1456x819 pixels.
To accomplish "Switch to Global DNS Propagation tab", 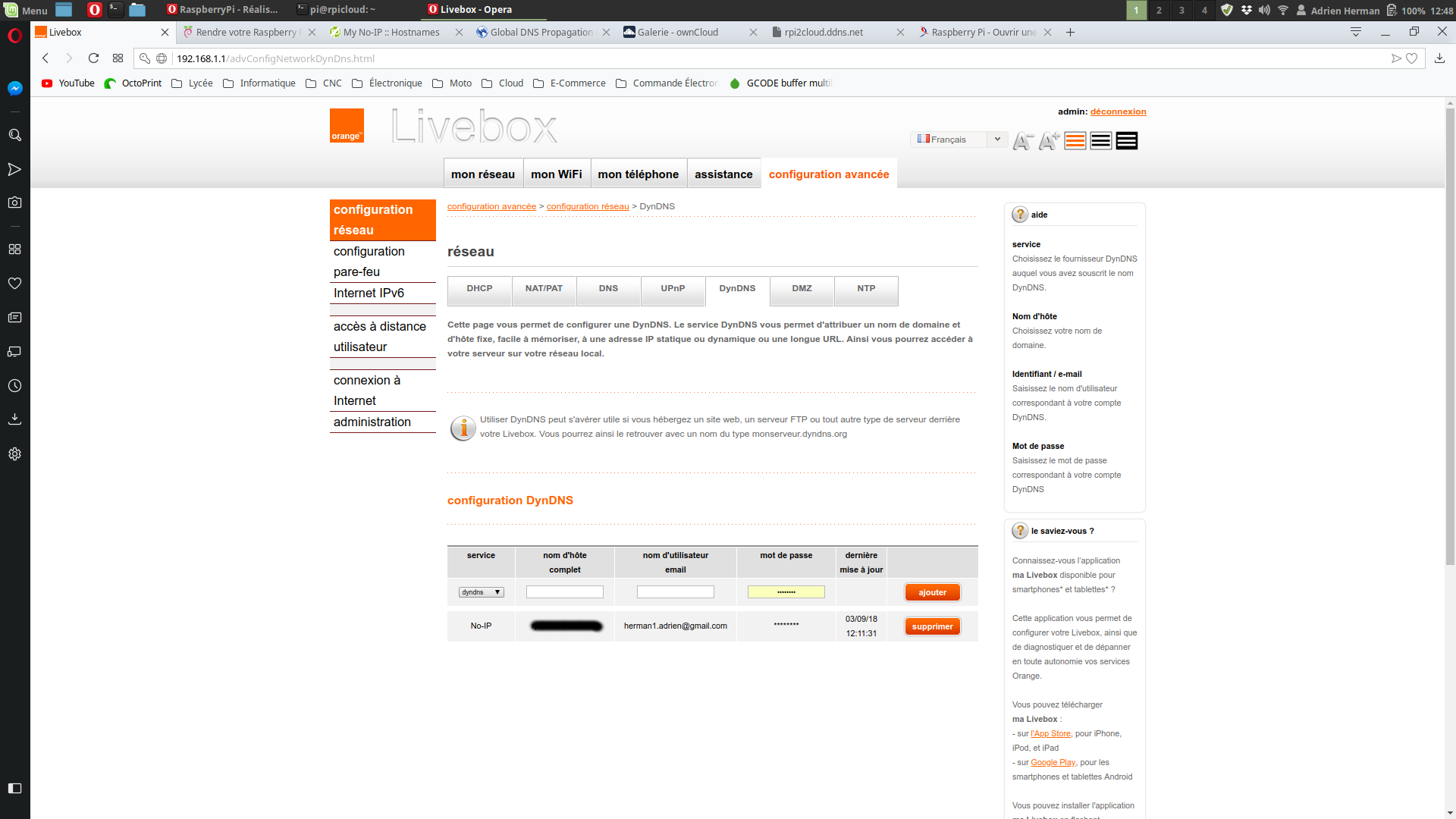I will (542, 32).
